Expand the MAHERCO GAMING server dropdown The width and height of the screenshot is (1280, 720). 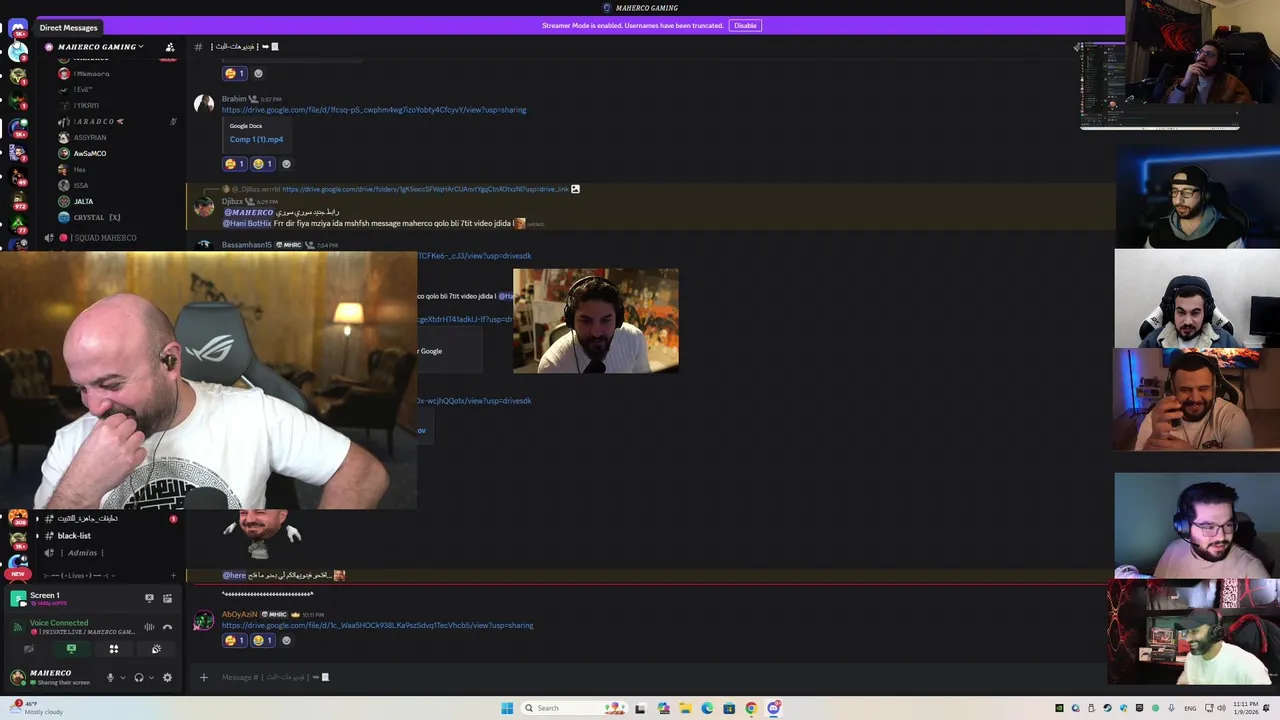99,47
